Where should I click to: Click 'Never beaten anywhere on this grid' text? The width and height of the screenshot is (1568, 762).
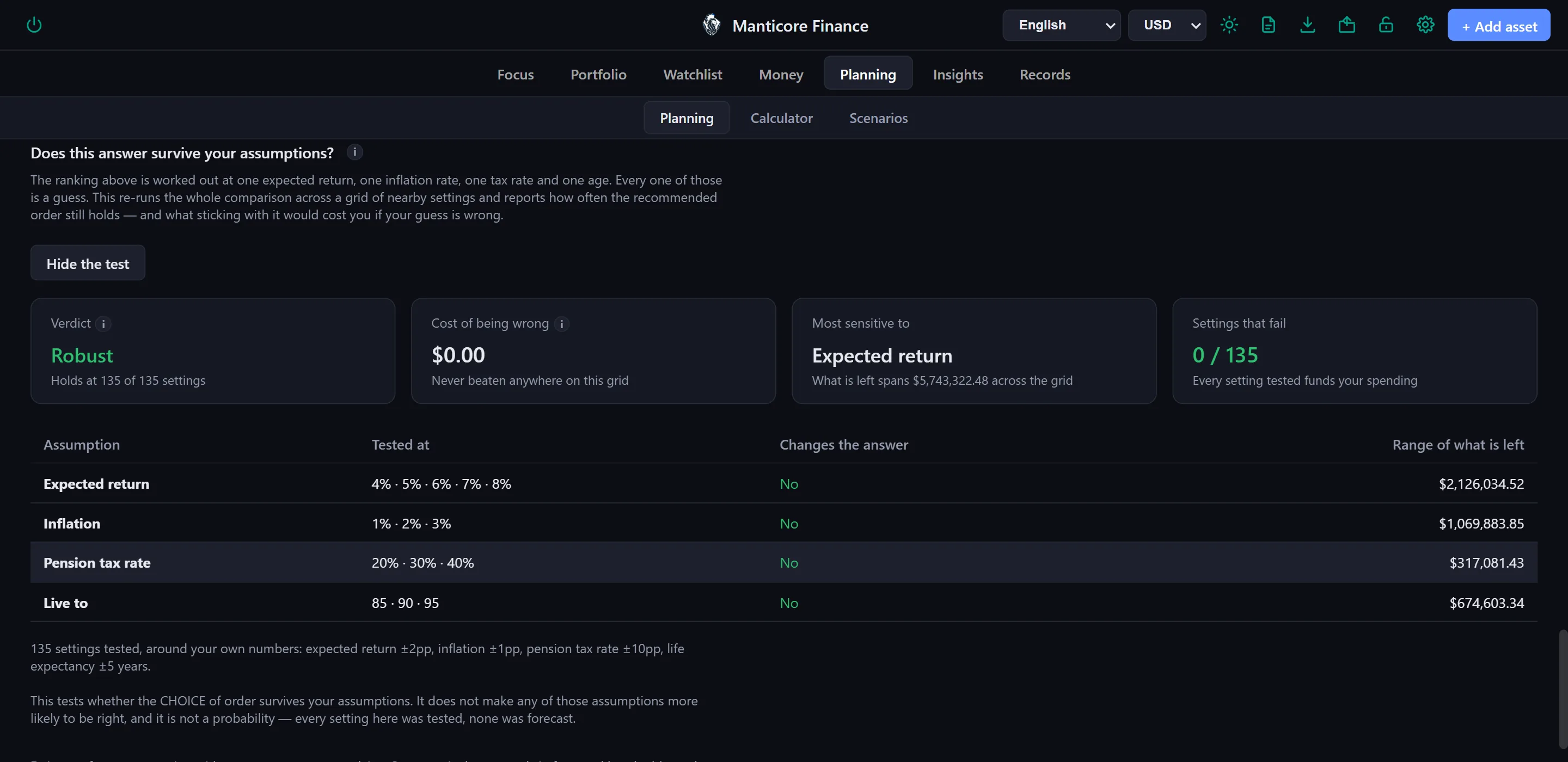pos(530,380)
